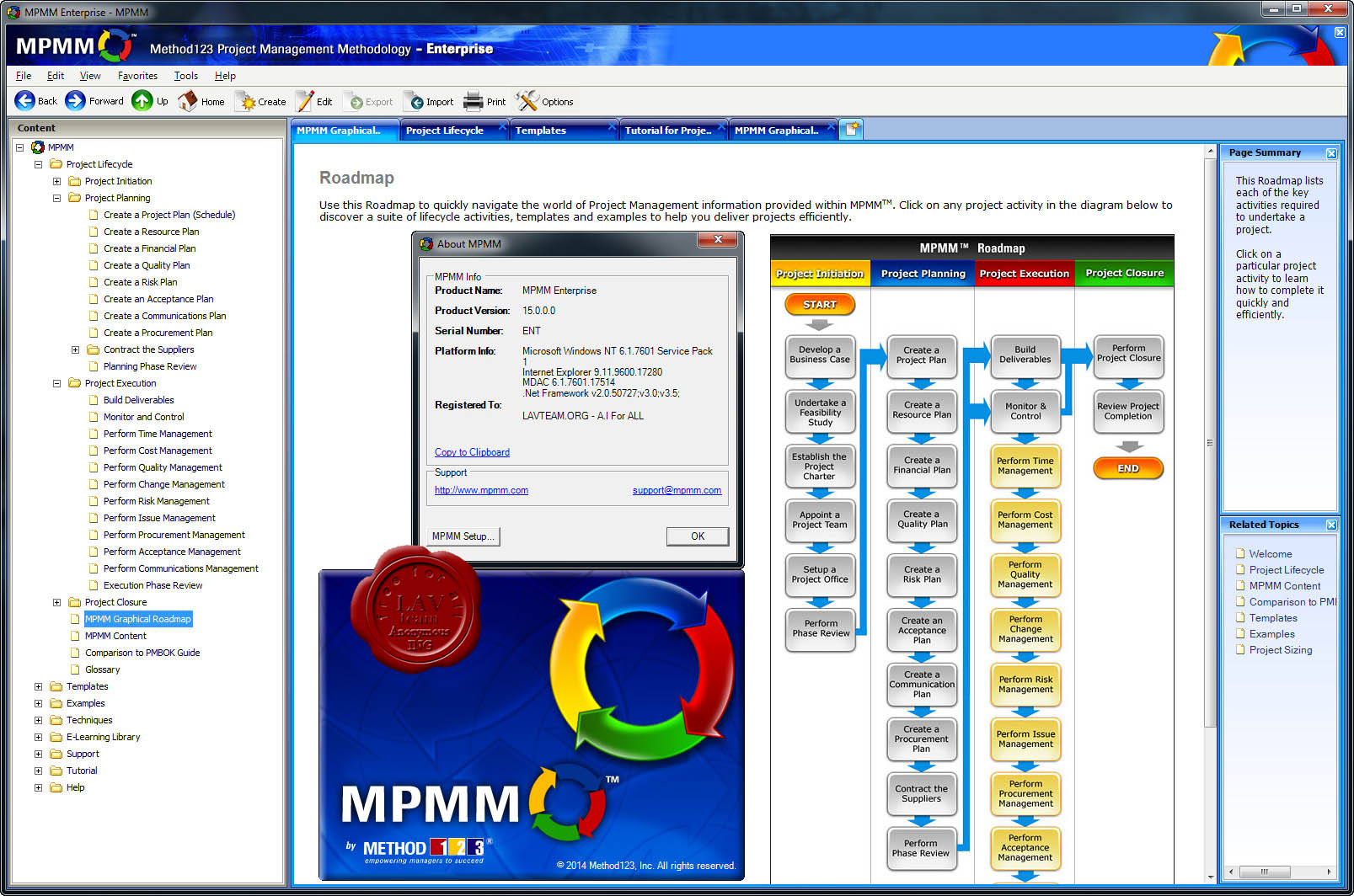Image resolution: width=1354 pixels, height=896 pixels.
Task: Open new tab icon beside tabs
Action: click(852, 130)
